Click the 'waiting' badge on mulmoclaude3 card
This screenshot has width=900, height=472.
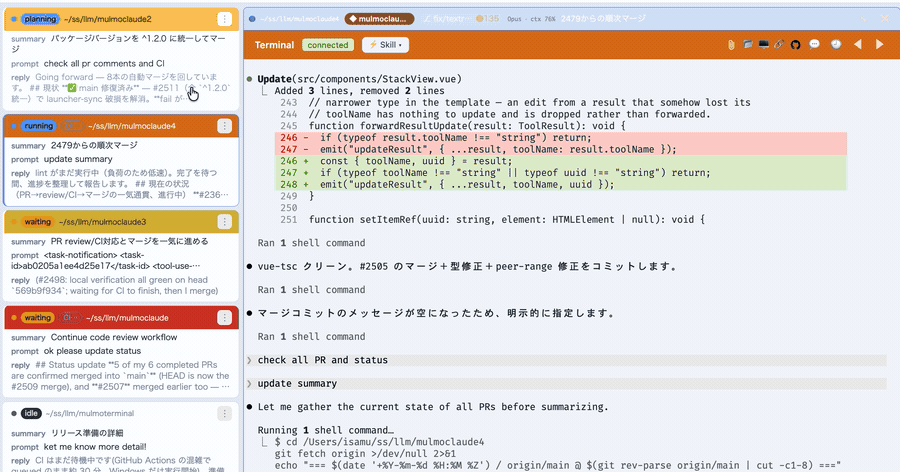point(37,222)
